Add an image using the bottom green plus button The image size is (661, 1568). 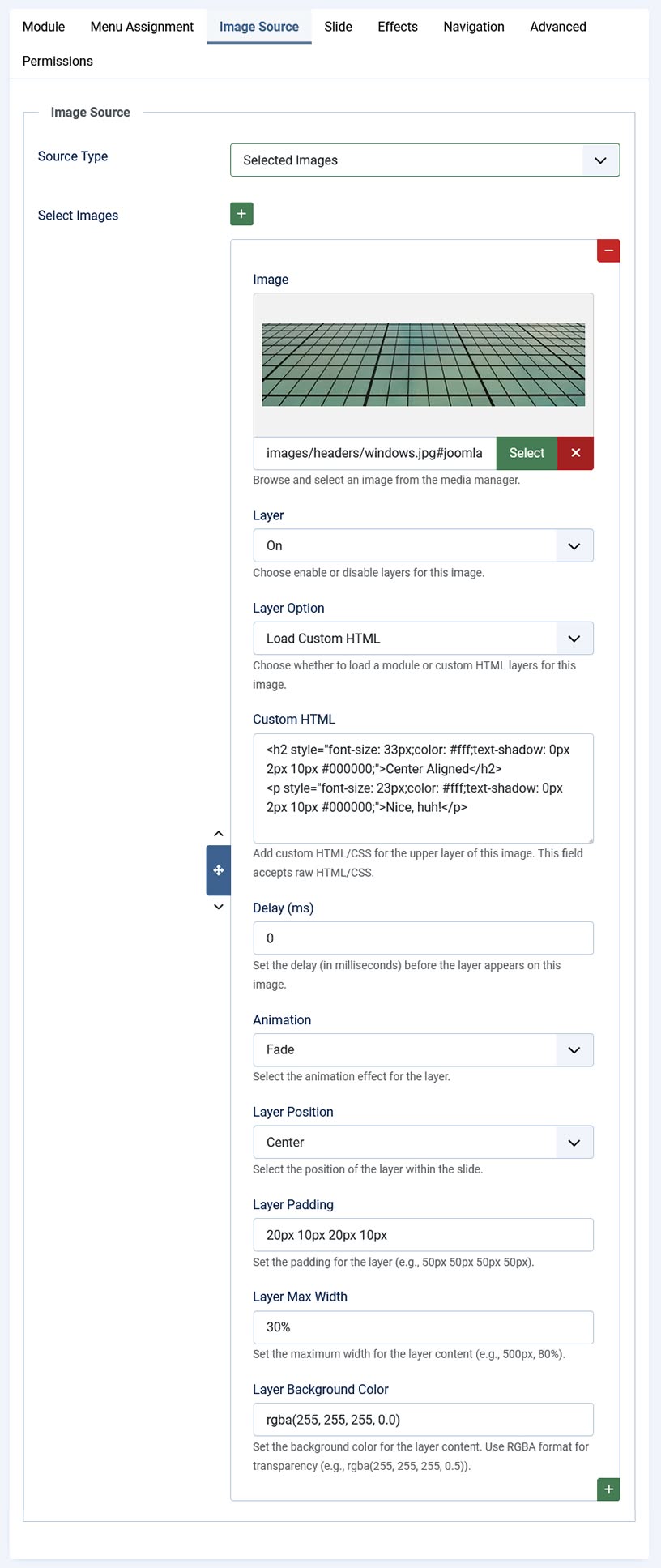[608, 1489]
